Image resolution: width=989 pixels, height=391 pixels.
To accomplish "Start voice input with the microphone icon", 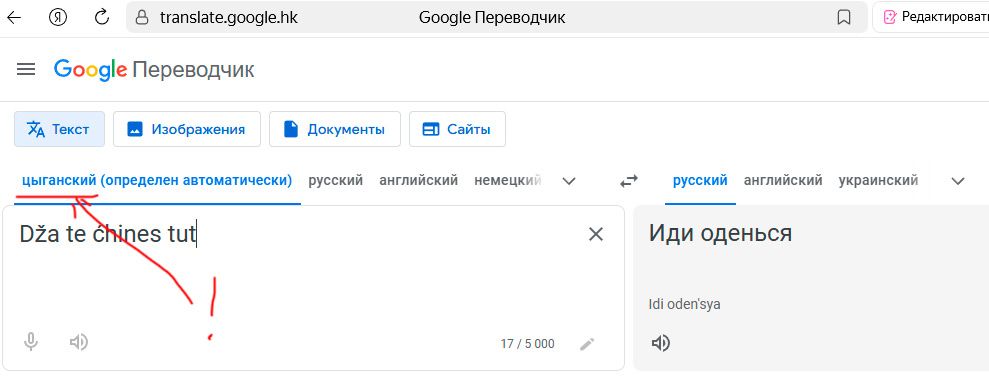I will click(30, 342).
